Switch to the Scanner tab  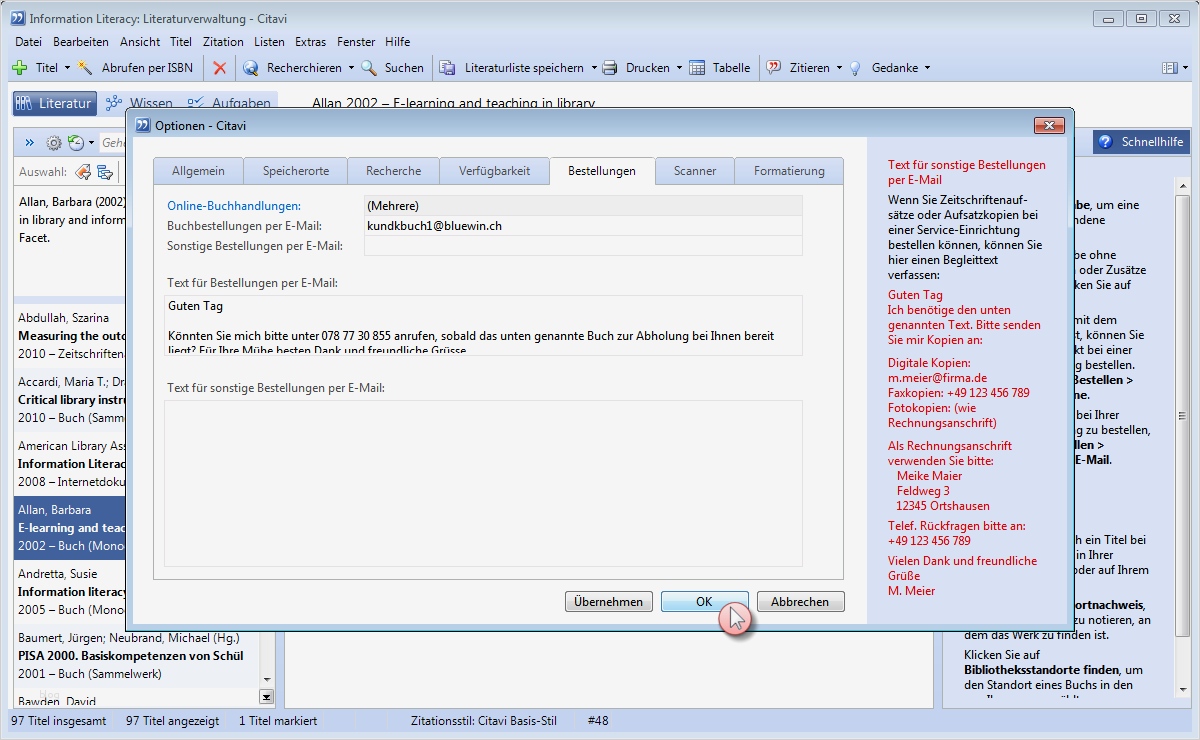[x=695, y=171]
